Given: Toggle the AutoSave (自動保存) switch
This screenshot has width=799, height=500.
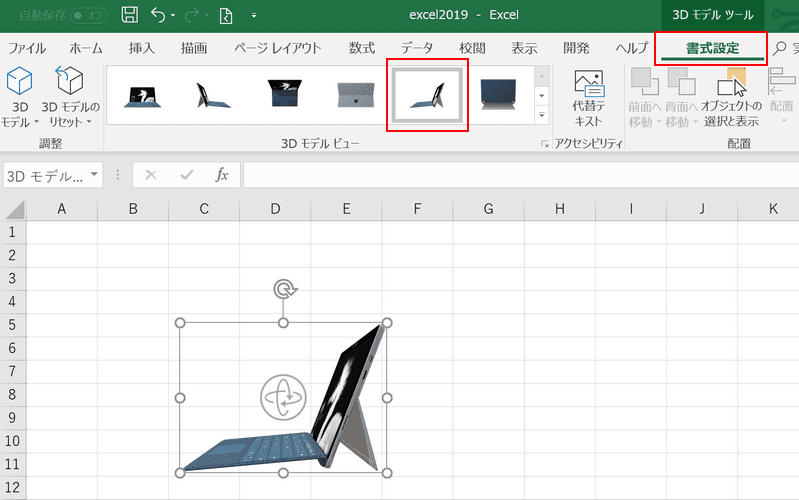Looking at the screenshot, I should pos(88,15).
